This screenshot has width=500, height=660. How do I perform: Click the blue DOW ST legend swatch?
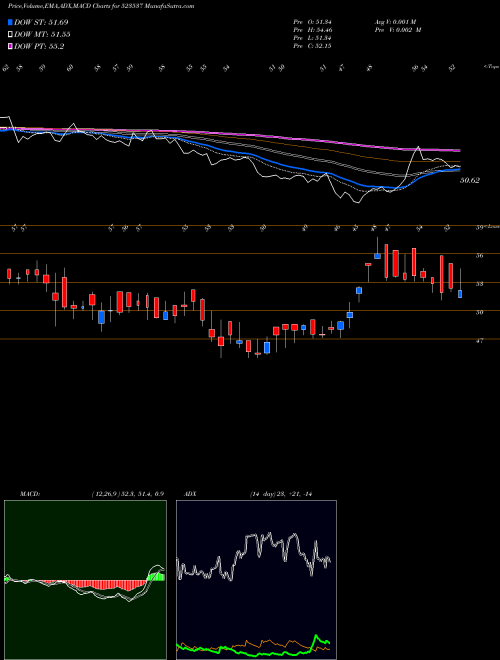[10, 22]
